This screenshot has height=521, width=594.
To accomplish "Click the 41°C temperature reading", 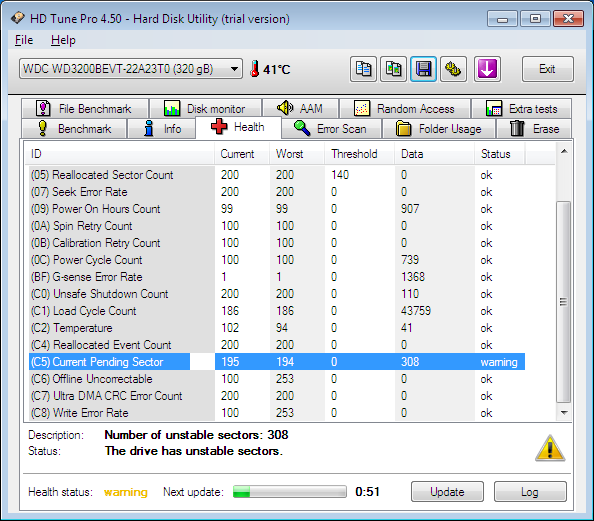I will [x=277, y=70].
